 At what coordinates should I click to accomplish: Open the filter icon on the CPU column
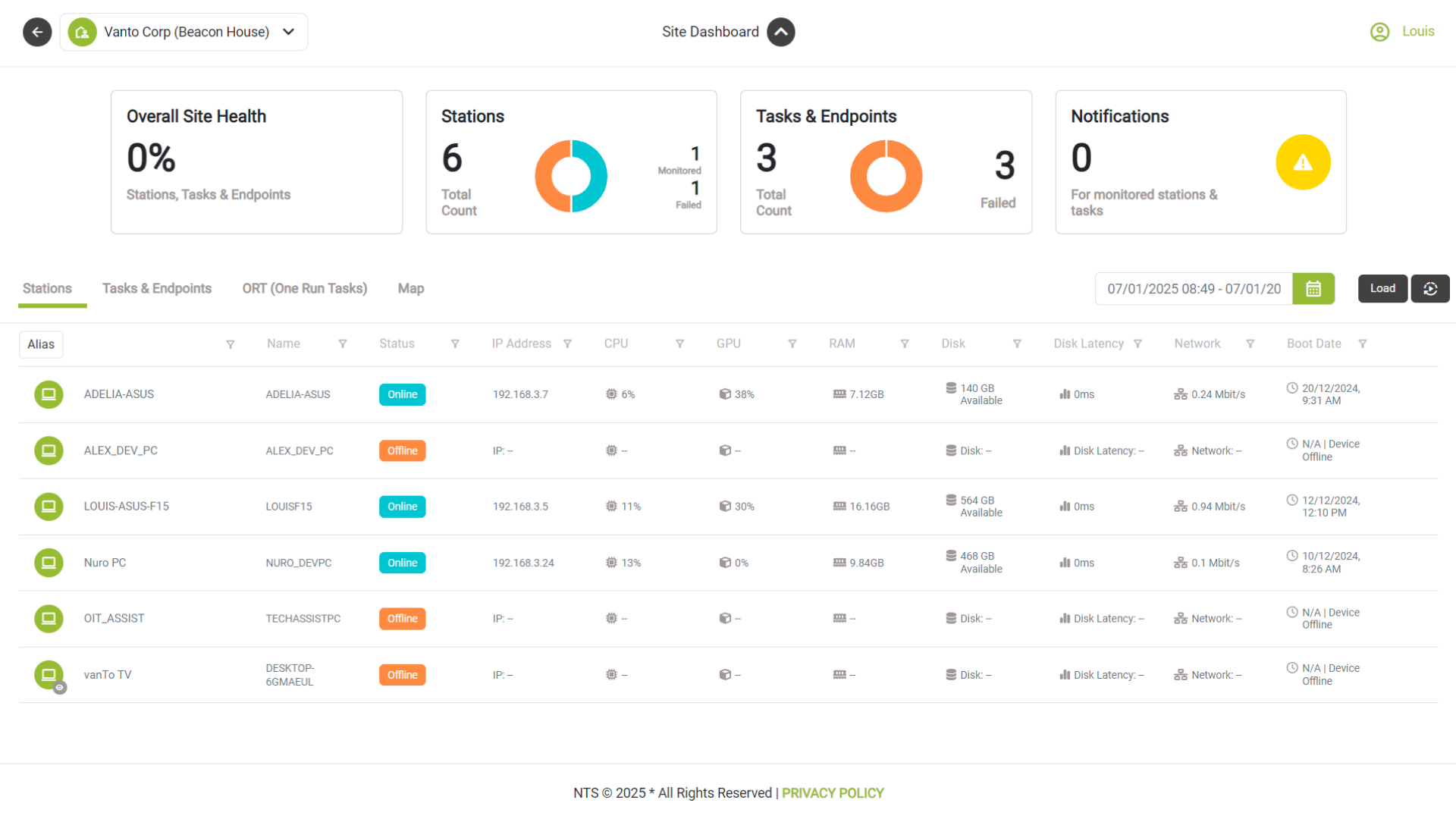679,344
